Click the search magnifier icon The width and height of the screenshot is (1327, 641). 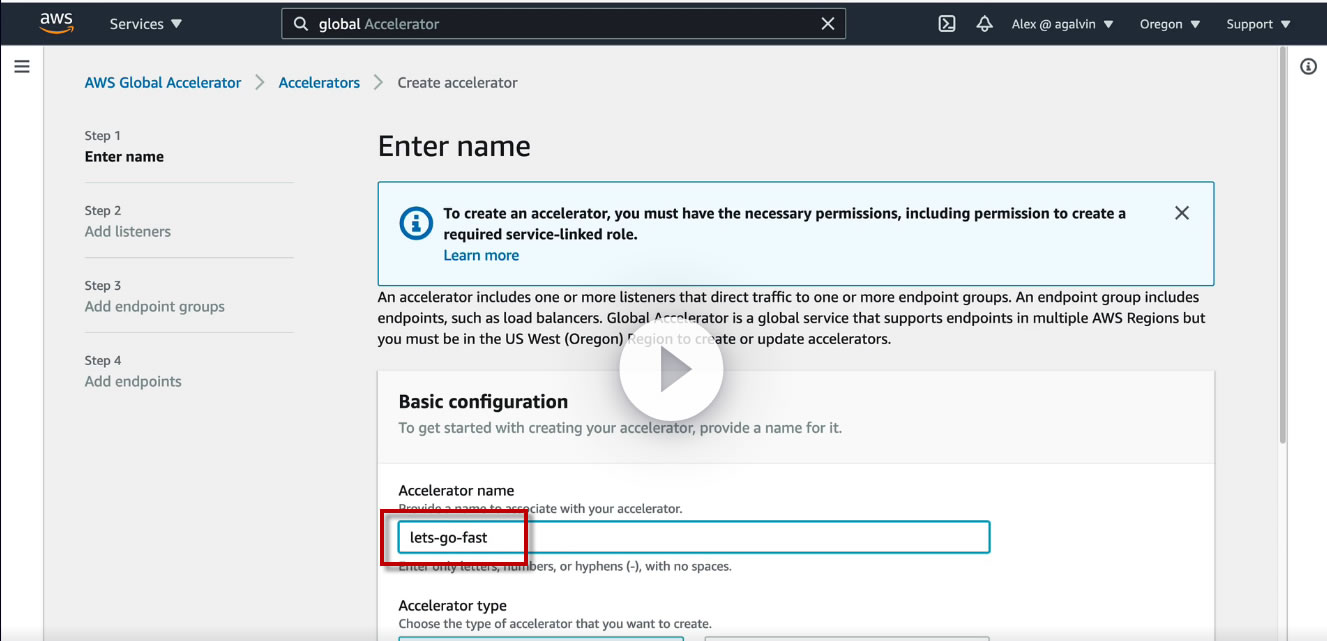click(x=301, y=24)
